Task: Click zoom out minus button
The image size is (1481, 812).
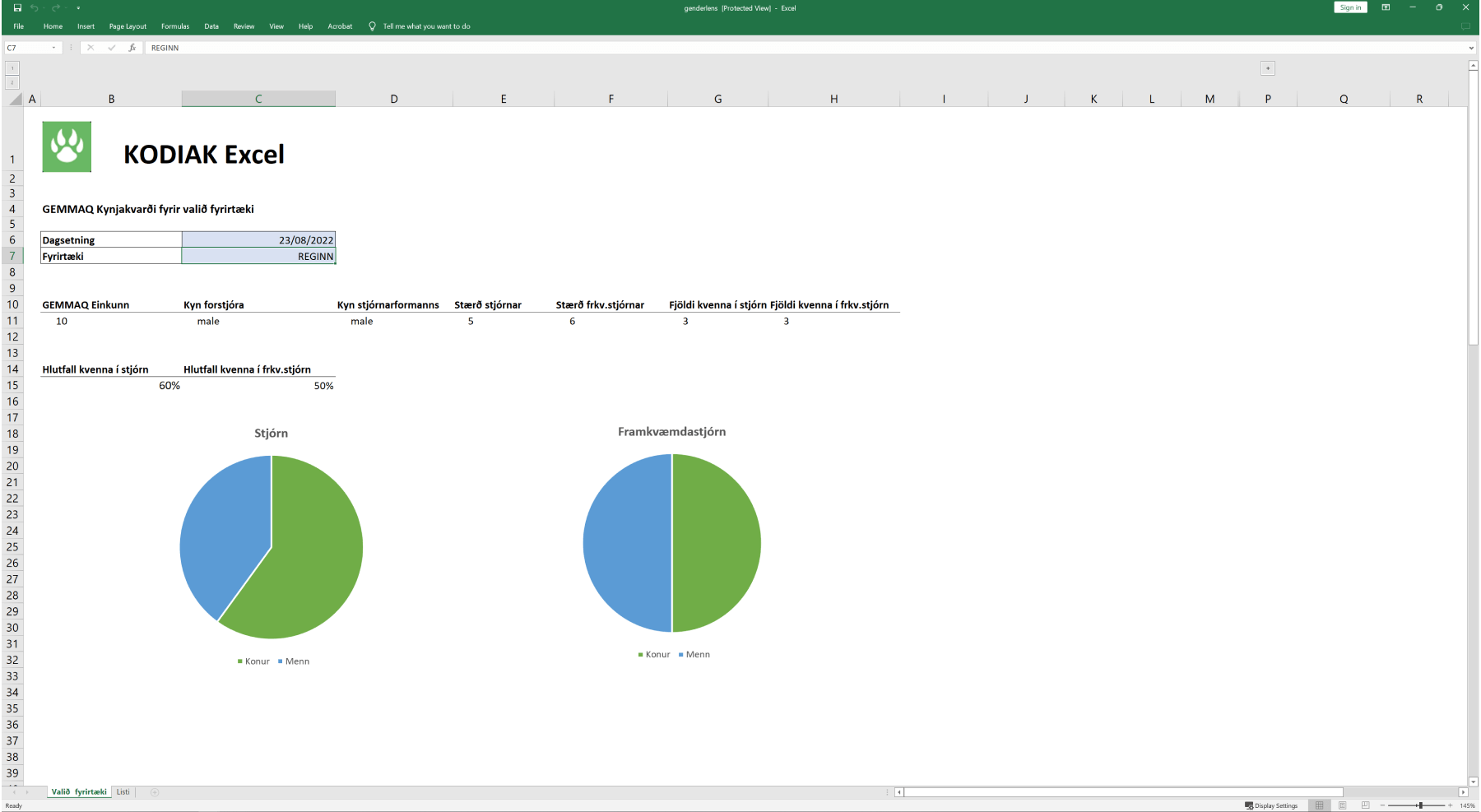Action: [x=1383, y=805]
